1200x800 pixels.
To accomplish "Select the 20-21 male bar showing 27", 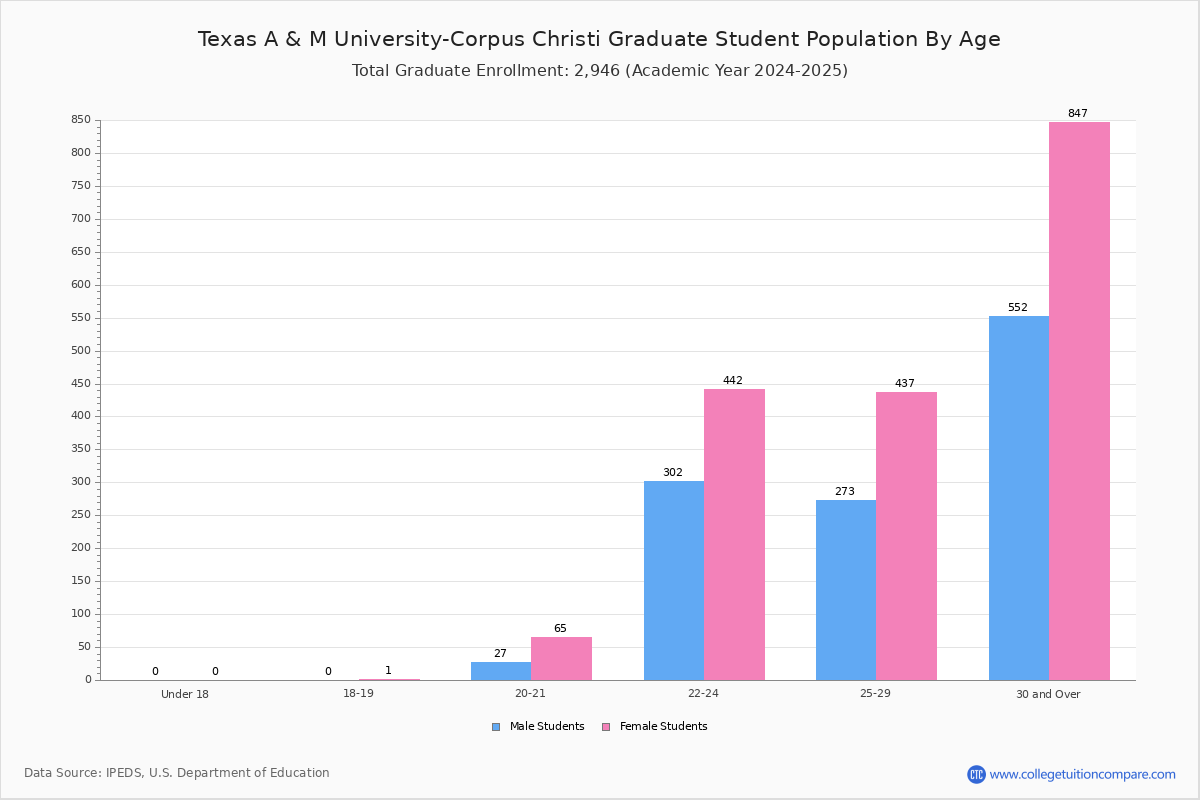I will pyautogui.click(x=501, y=671).
